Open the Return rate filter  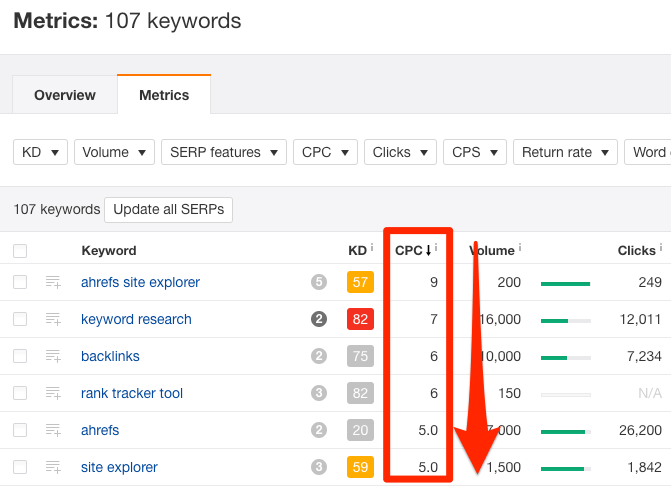565,152
